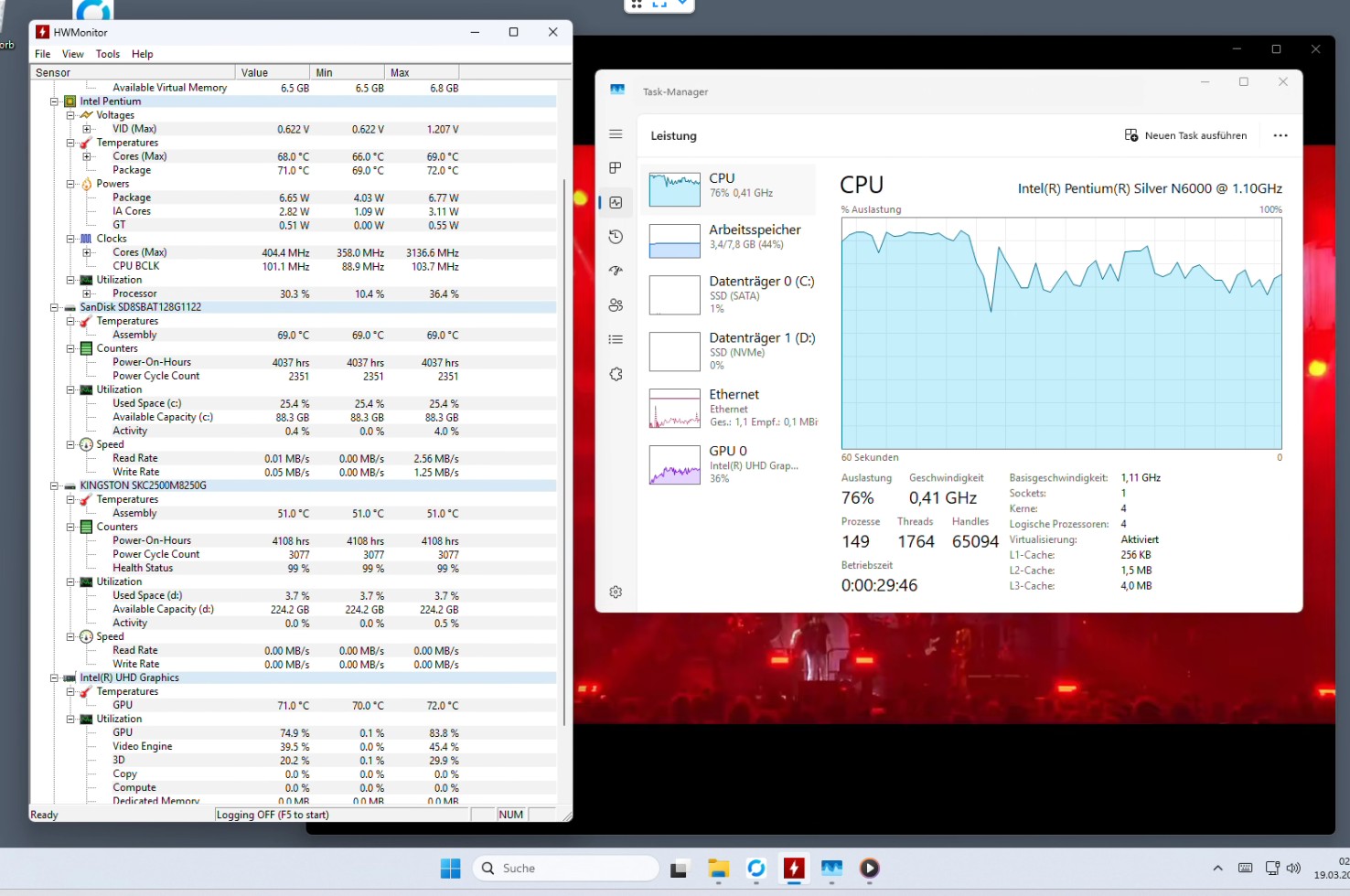Open the volume speaker tray icon
Image resolution: width=1350 pixels, height=896 pixels.
pyautogui.click(x=1293, y=868)
